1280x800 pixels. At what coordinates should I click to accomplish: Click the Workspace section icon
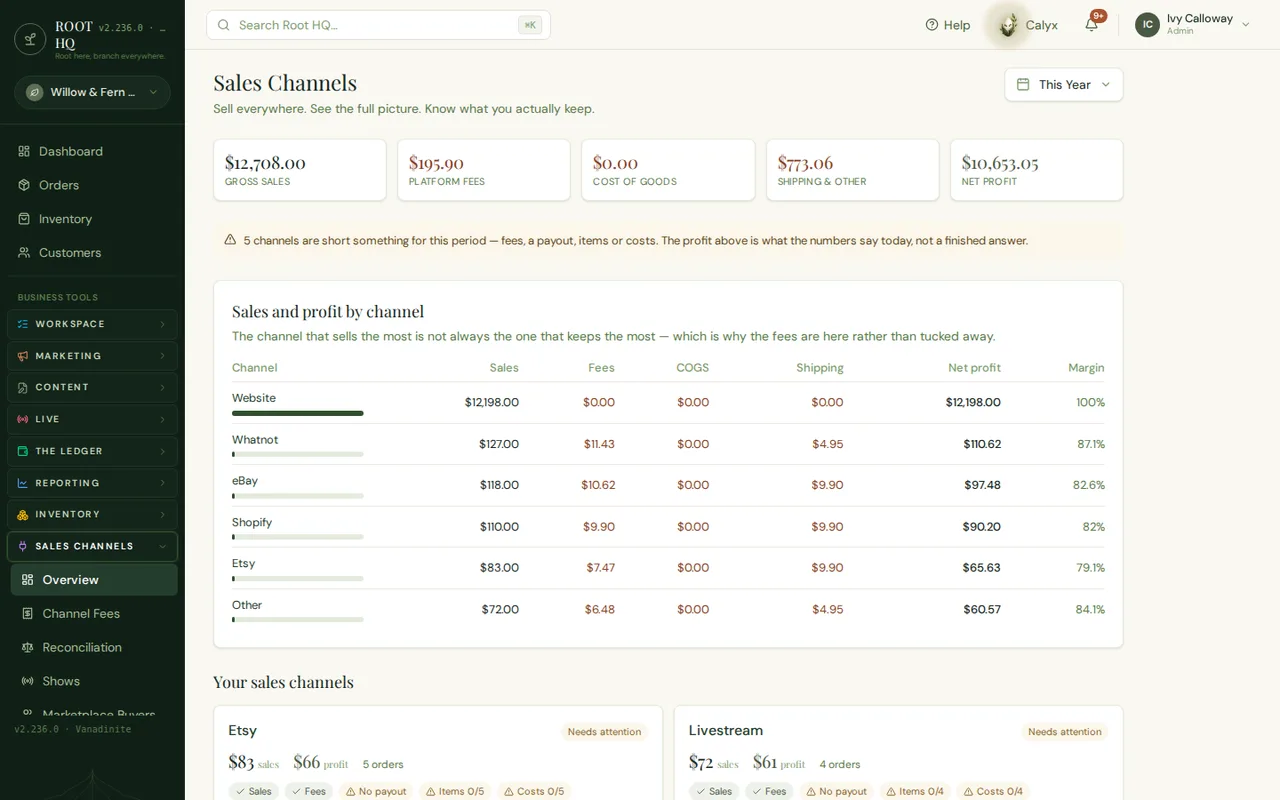pyautogui.click(x=23, y=324)
